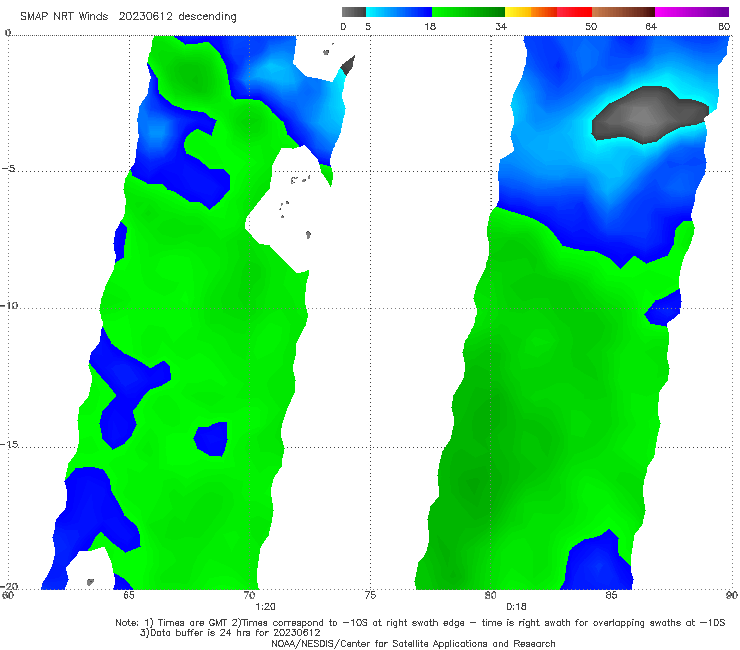
Task: Click the small isolated blue patch in left swath
Action: [x=211, y=439]
